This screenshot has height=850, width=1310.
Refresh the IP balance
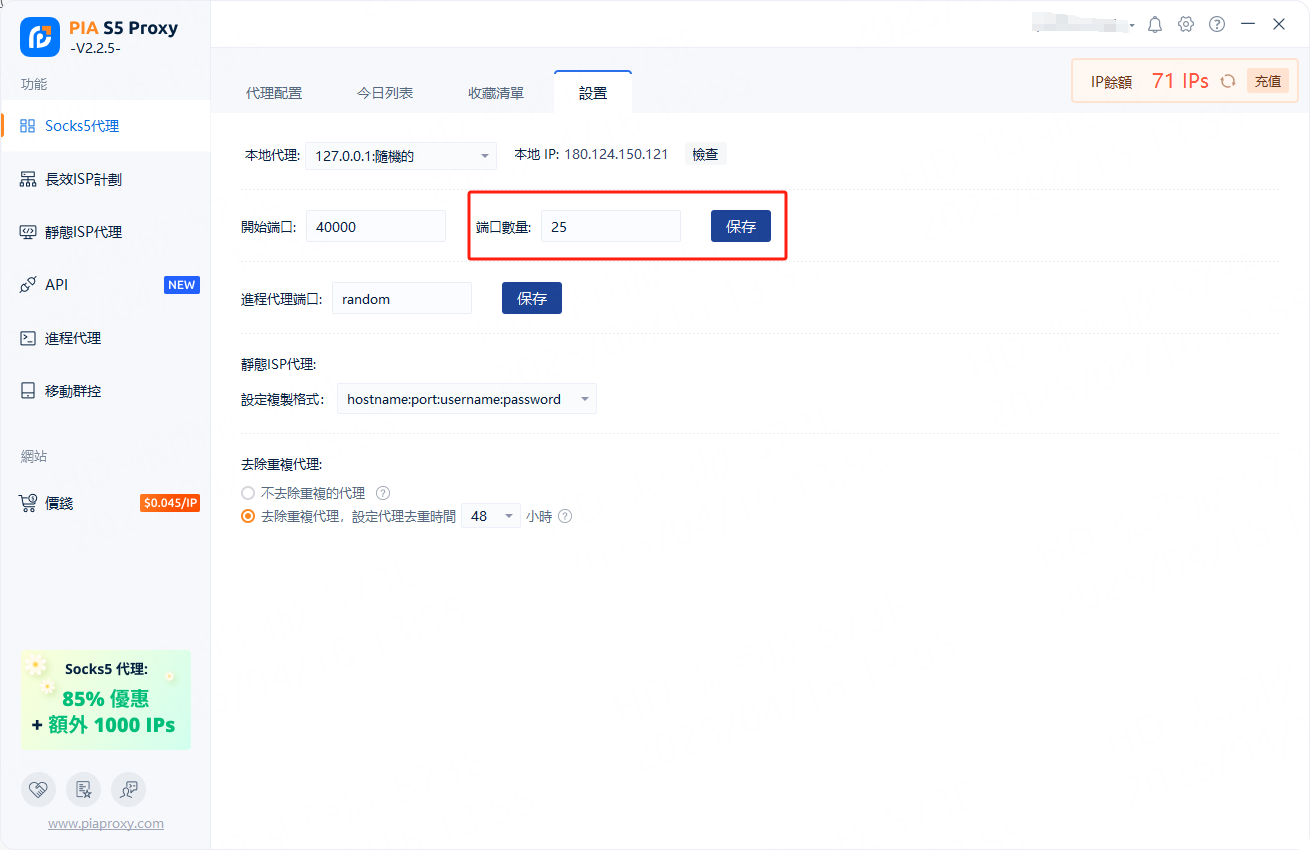tap(1228, 81)
